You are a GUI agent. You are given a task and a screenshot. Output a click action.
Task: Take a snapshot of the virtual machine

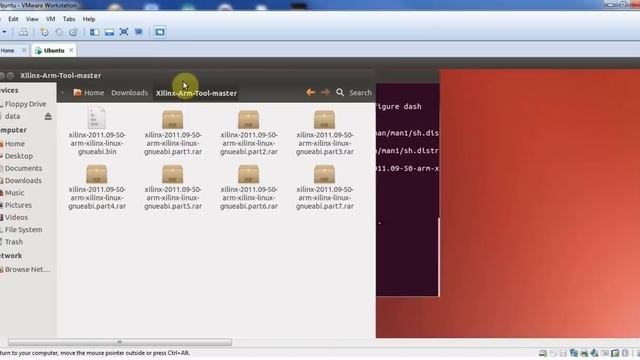44,32
